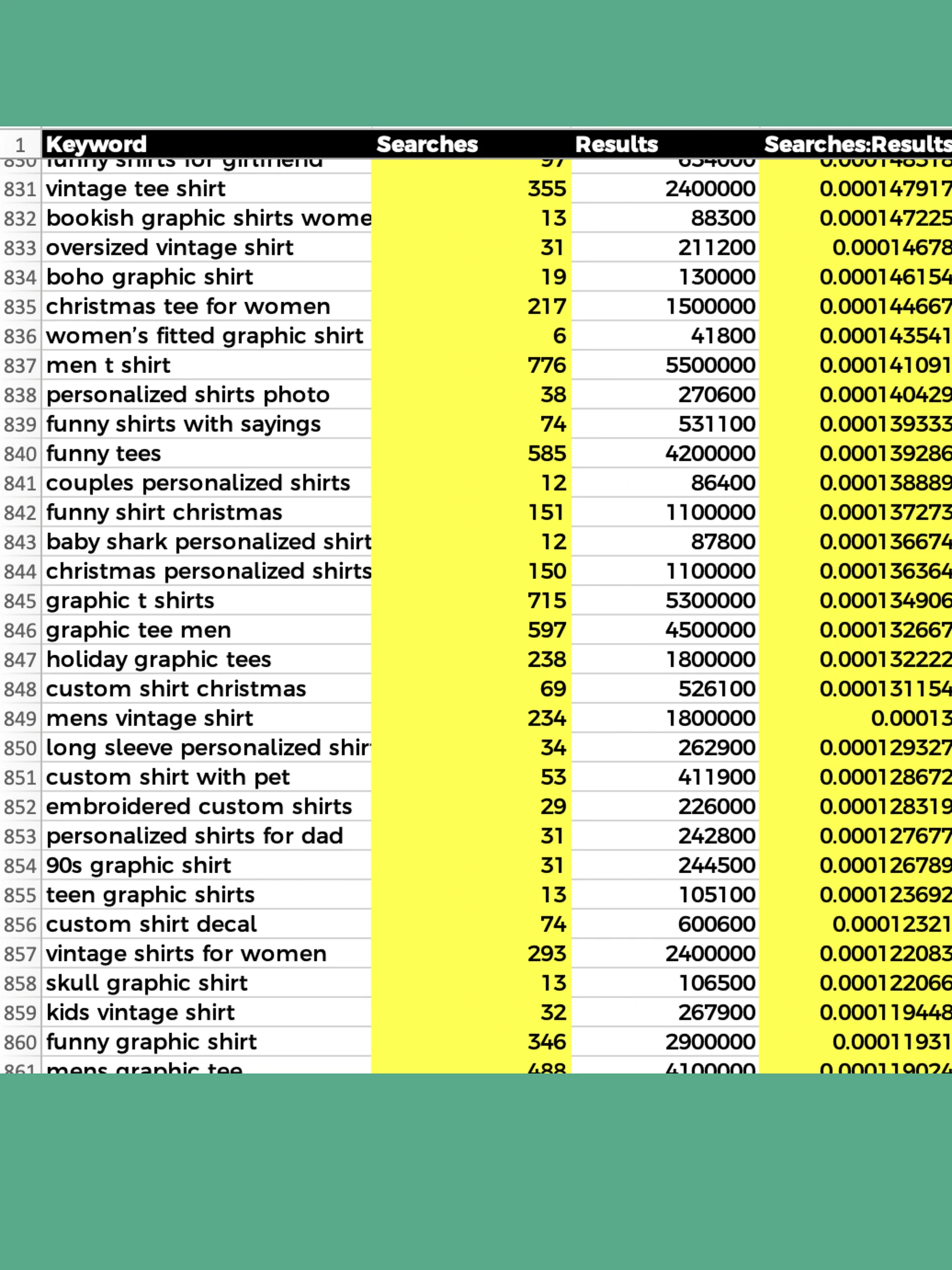Click the cell 'embroidered custom shirts'
This screenshot has width=952, height=1270.
(x=207, y=807)
